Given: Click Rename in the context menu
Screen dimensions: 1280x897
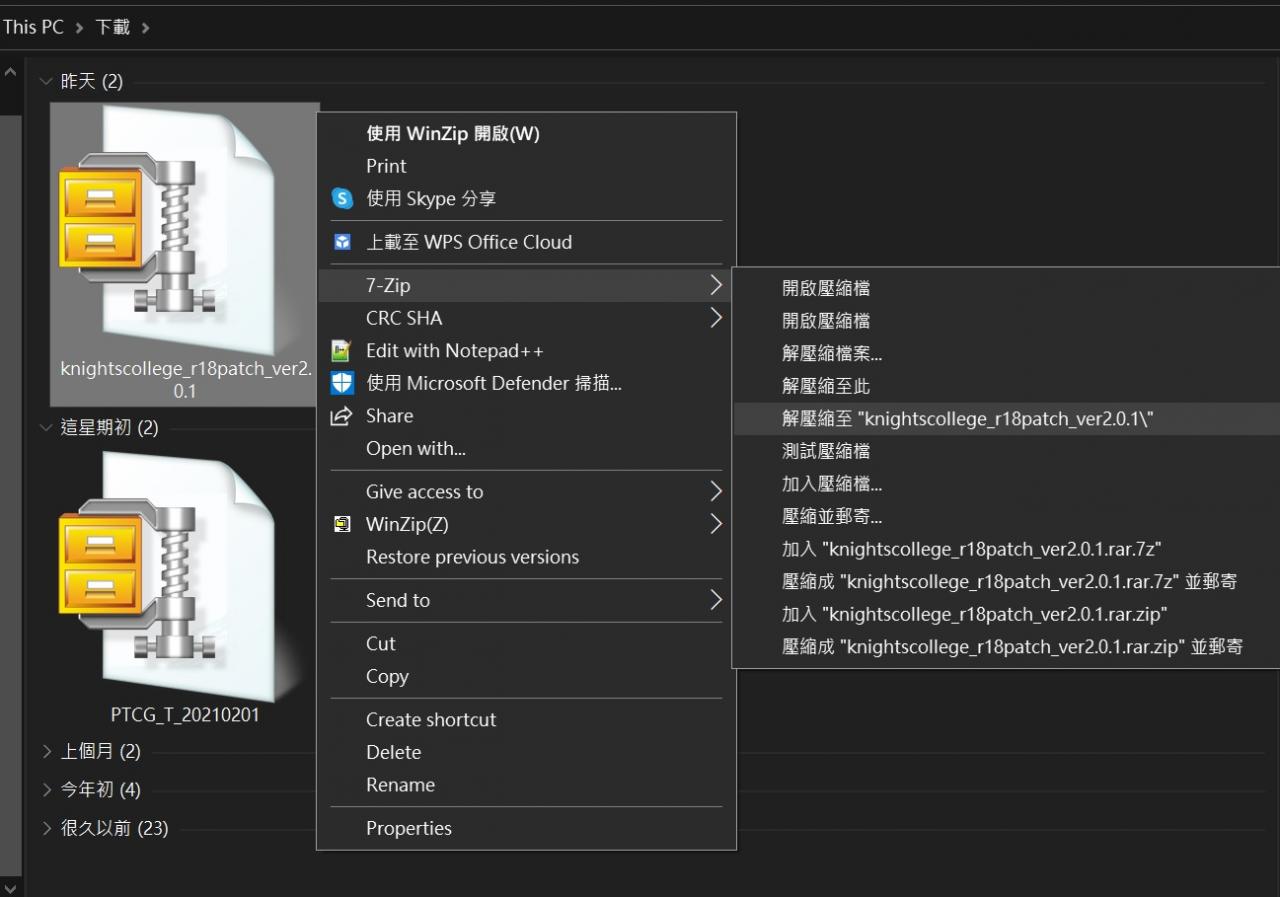Looking at the screenshot, I should (400, 785).
